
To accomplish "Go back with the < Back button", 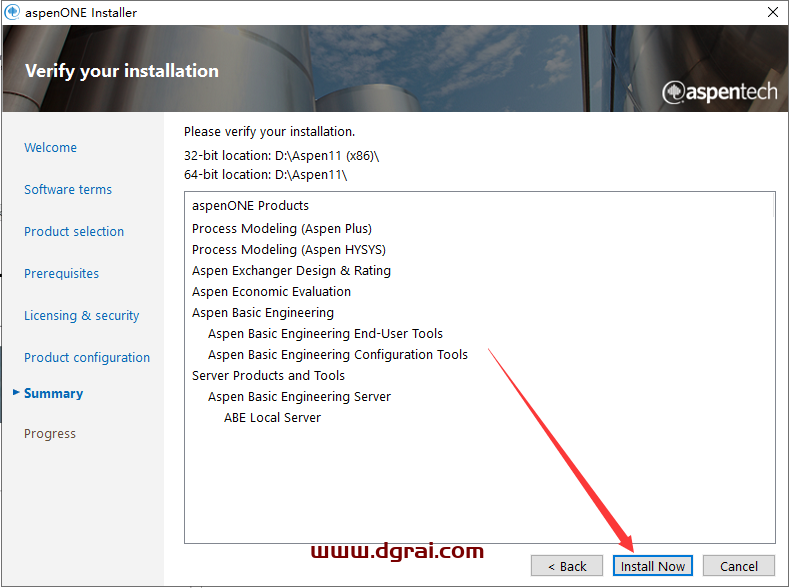I will [x=567, y=566].
